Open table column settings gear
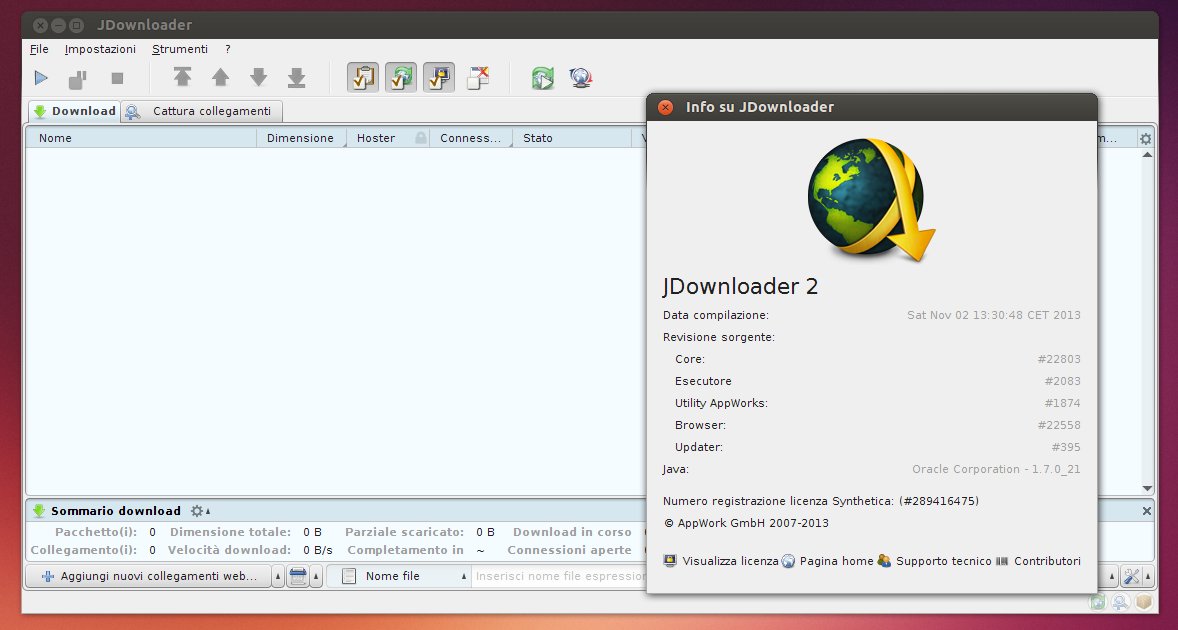The image size is (1178, 630). (x=1146, y=138)
